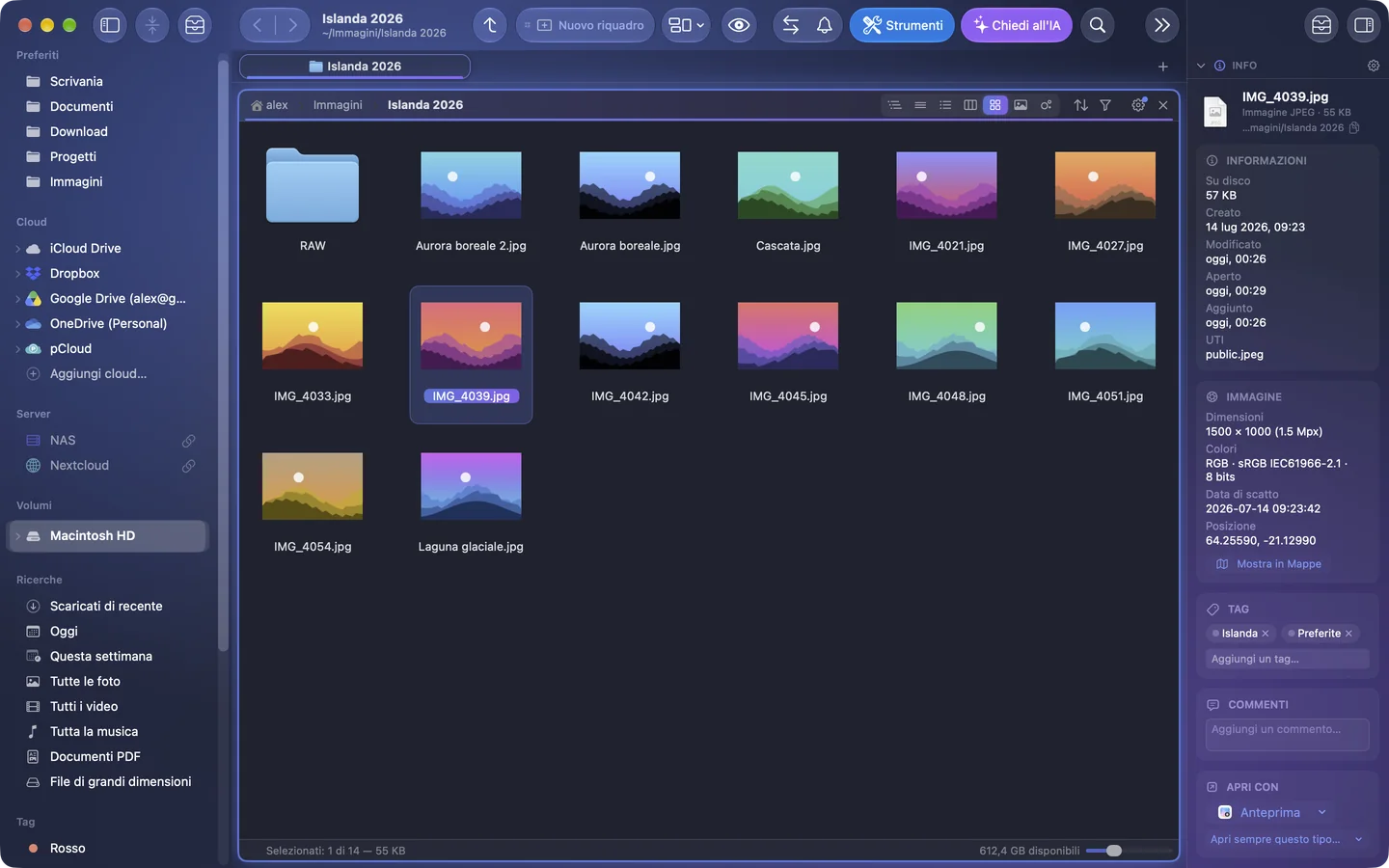Click the toolbar overflow double-chevron
1389x868 pixels.
click(x=1162, y=25)
